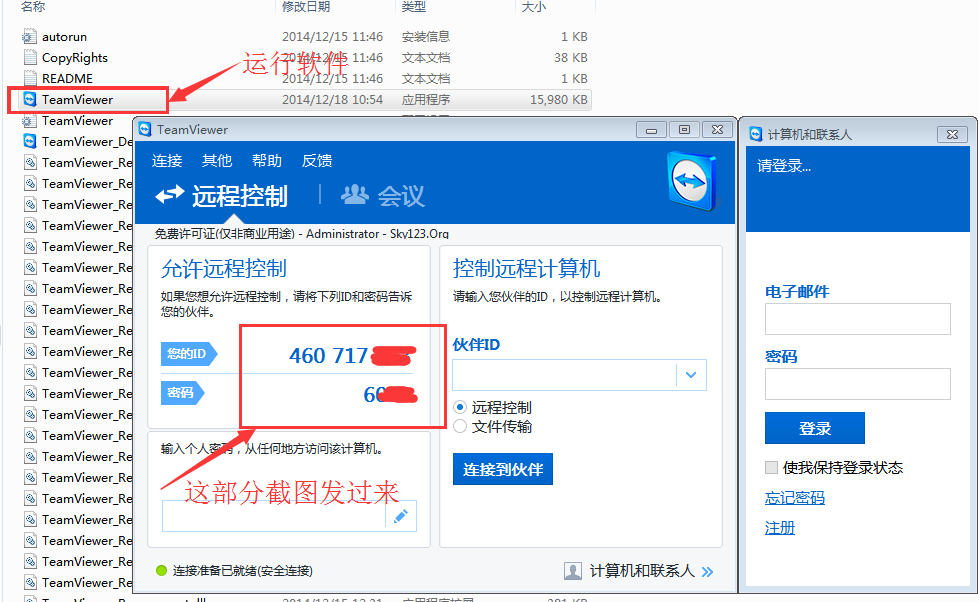The height and width of the screenshot is (602, 979).
Task: Focus the 密码 input field in the login panel
Action: (x=857, y=384)
